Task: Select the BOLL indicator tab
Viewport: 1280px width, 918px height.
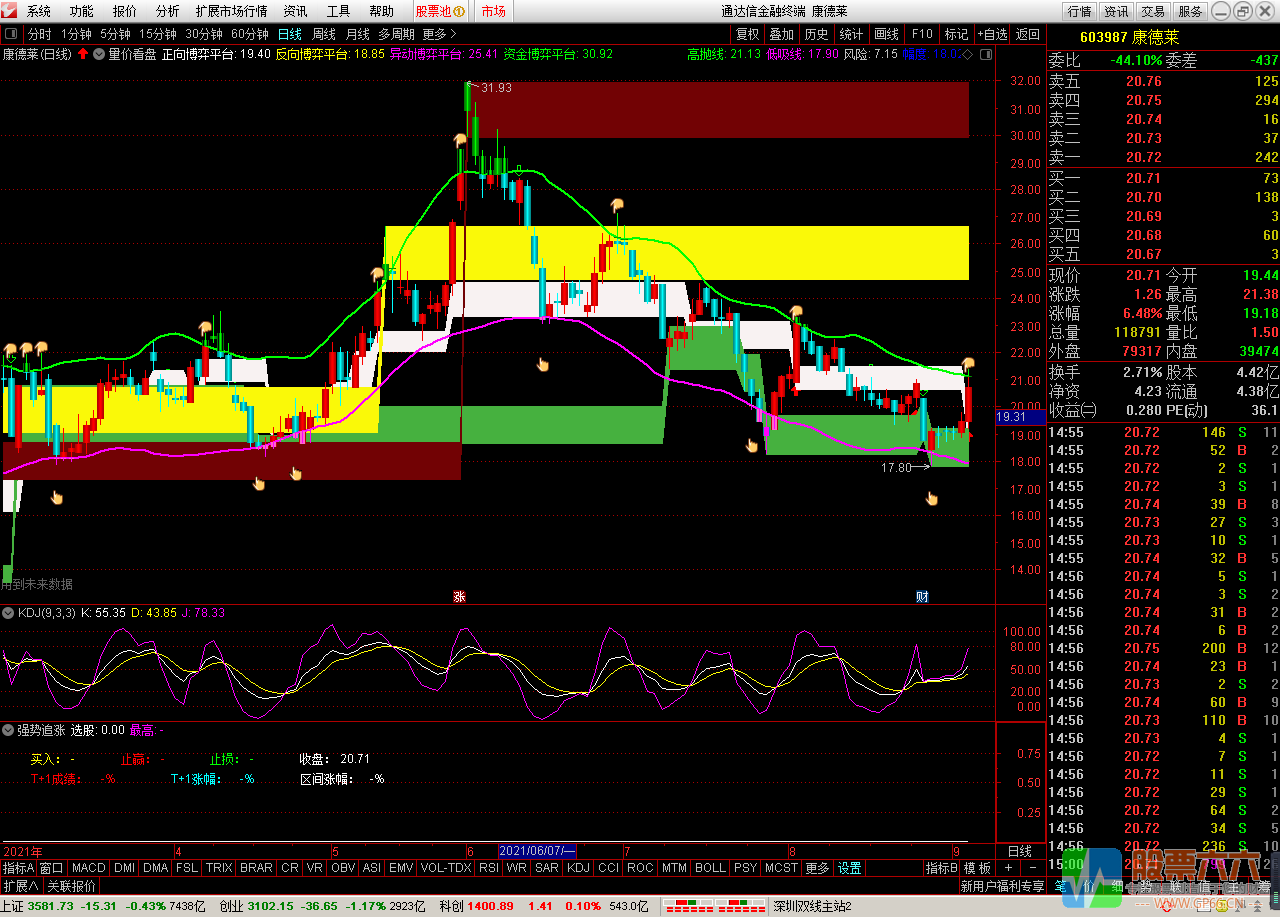Action: (x=710, y=868)
